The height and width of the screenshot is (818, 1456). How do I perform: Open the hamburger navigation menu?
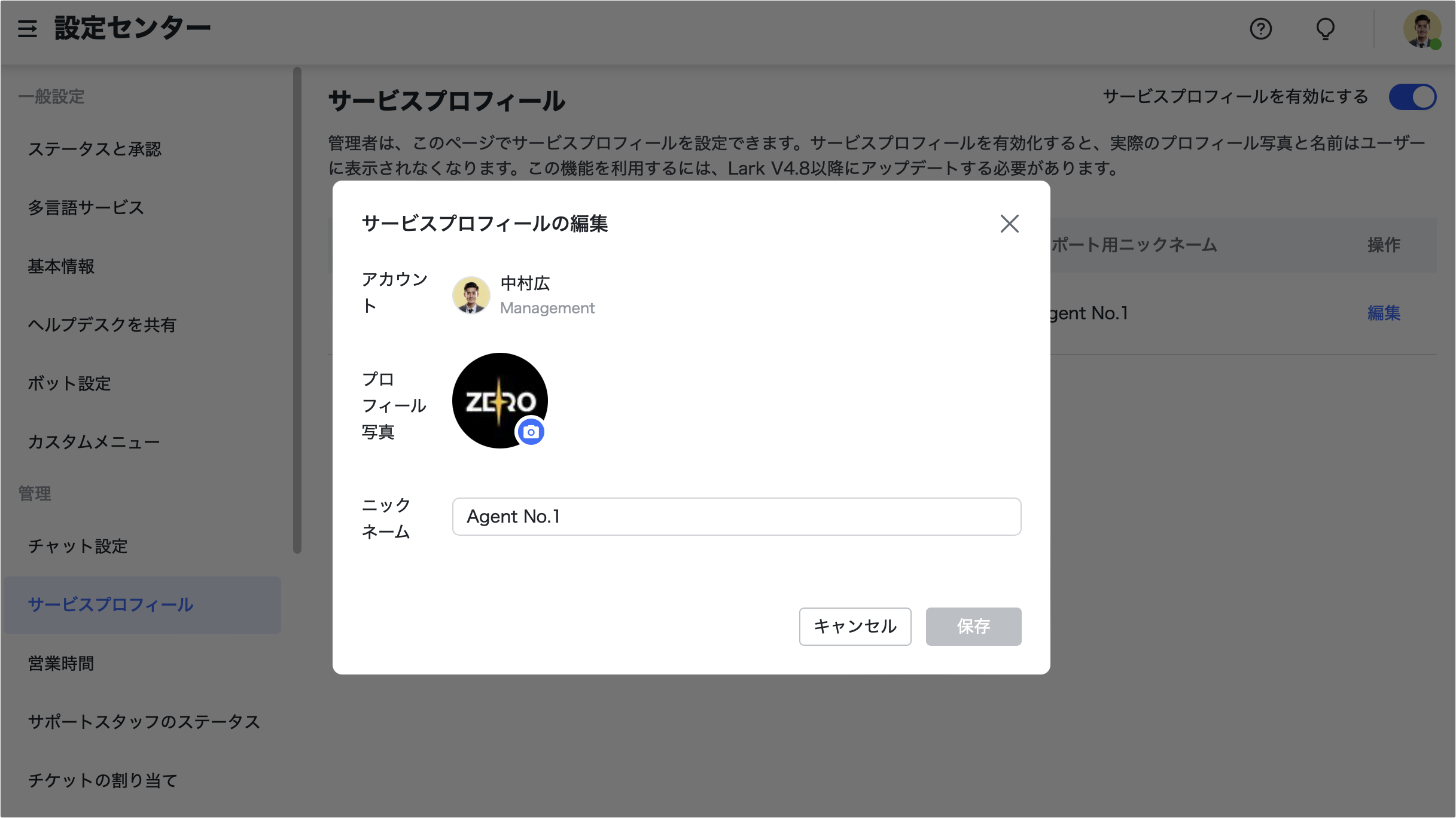(x=27, y=28)
